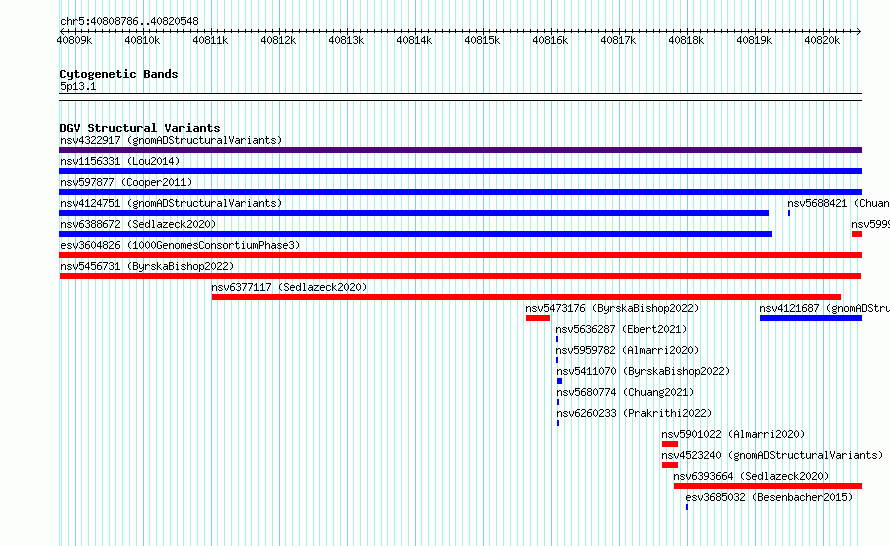Select the blue nsv4121687 variant bar
This screenshot has width=890, height=546.
click(x=811, y=318)
